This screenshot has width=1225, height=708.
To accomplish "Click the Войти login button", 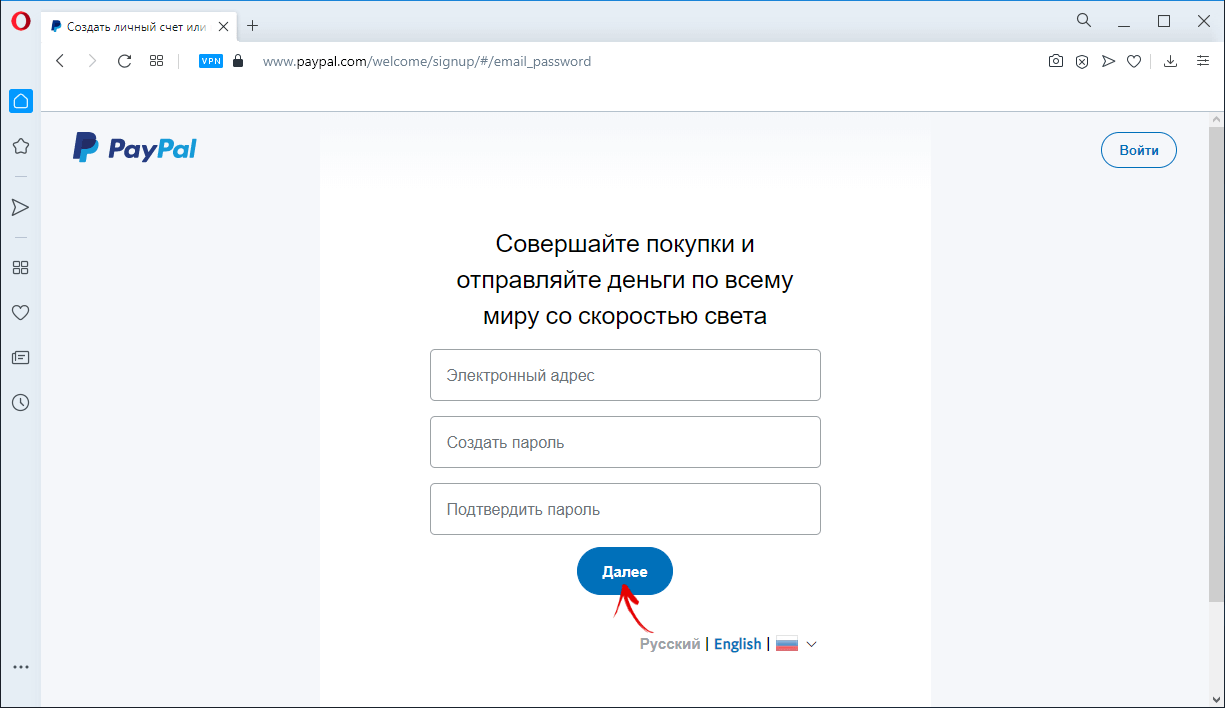I will coord(1139,150).
